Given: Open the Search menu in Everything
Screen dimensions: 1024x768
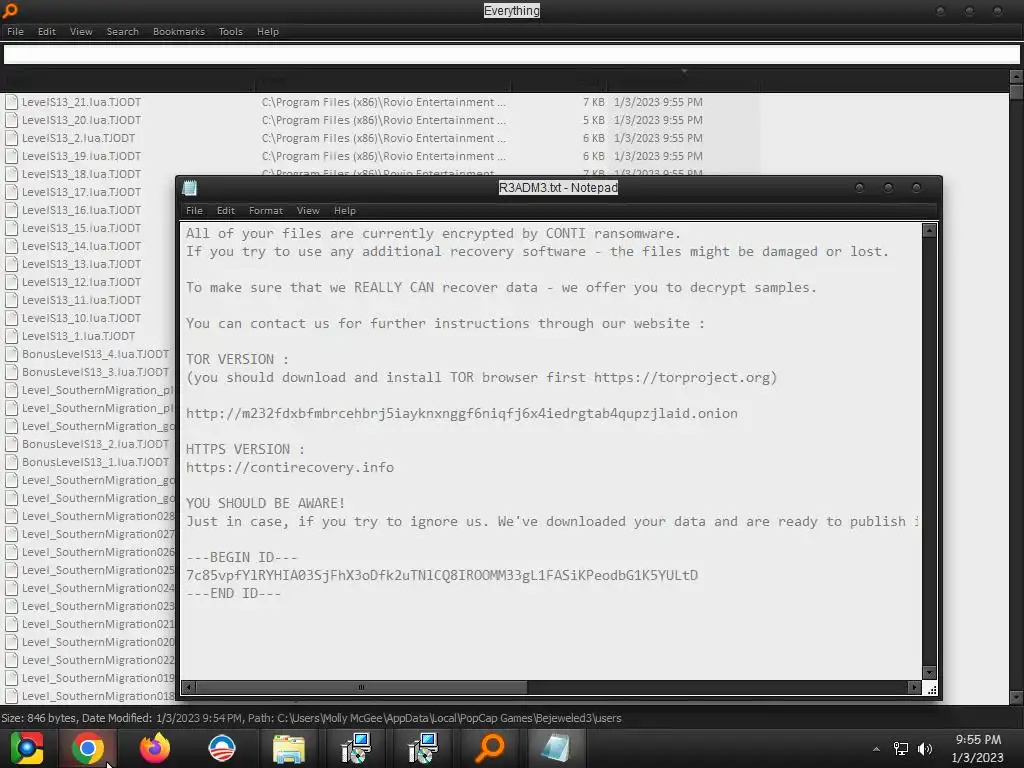Looking at the screenshot, I should pyautogui.click(x=123, y=31).
